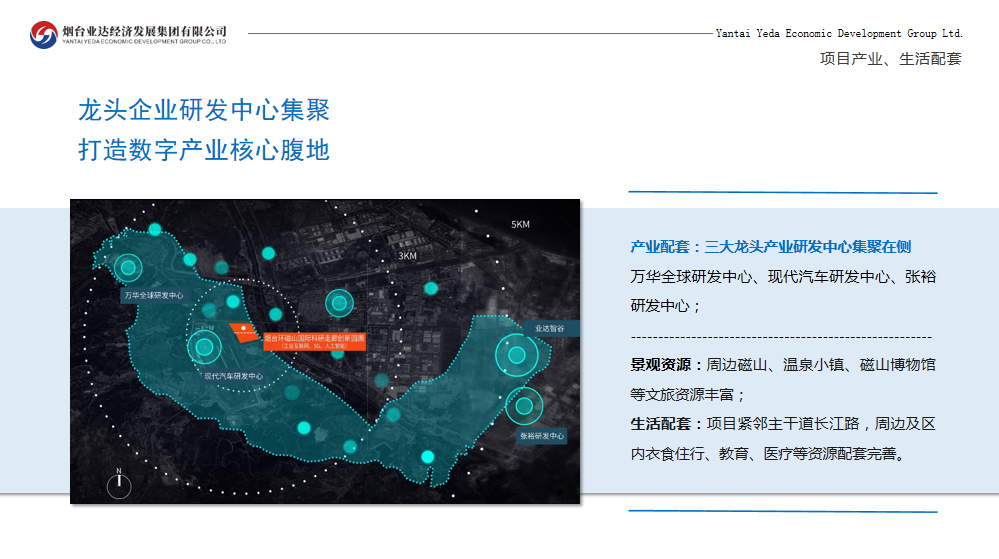Screen dimensions: 999x559
Task: Click the line 研发中心；
Action: point(666,306)
